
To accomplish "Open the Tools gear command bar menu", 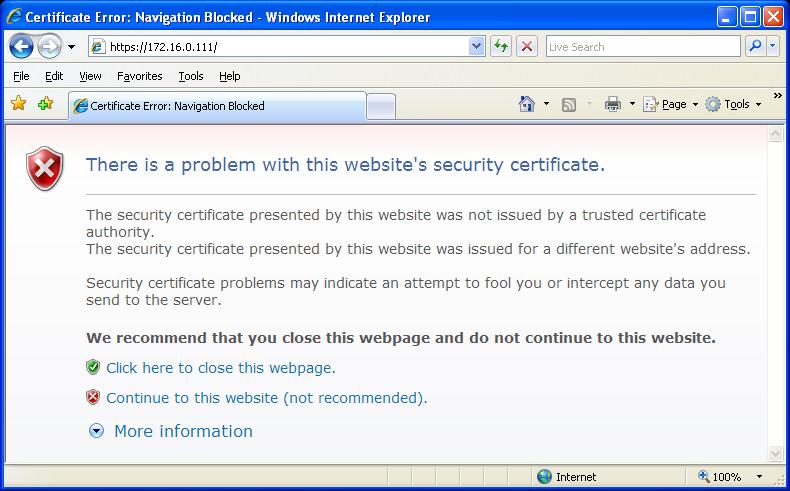I will click(x=733, y=104).
